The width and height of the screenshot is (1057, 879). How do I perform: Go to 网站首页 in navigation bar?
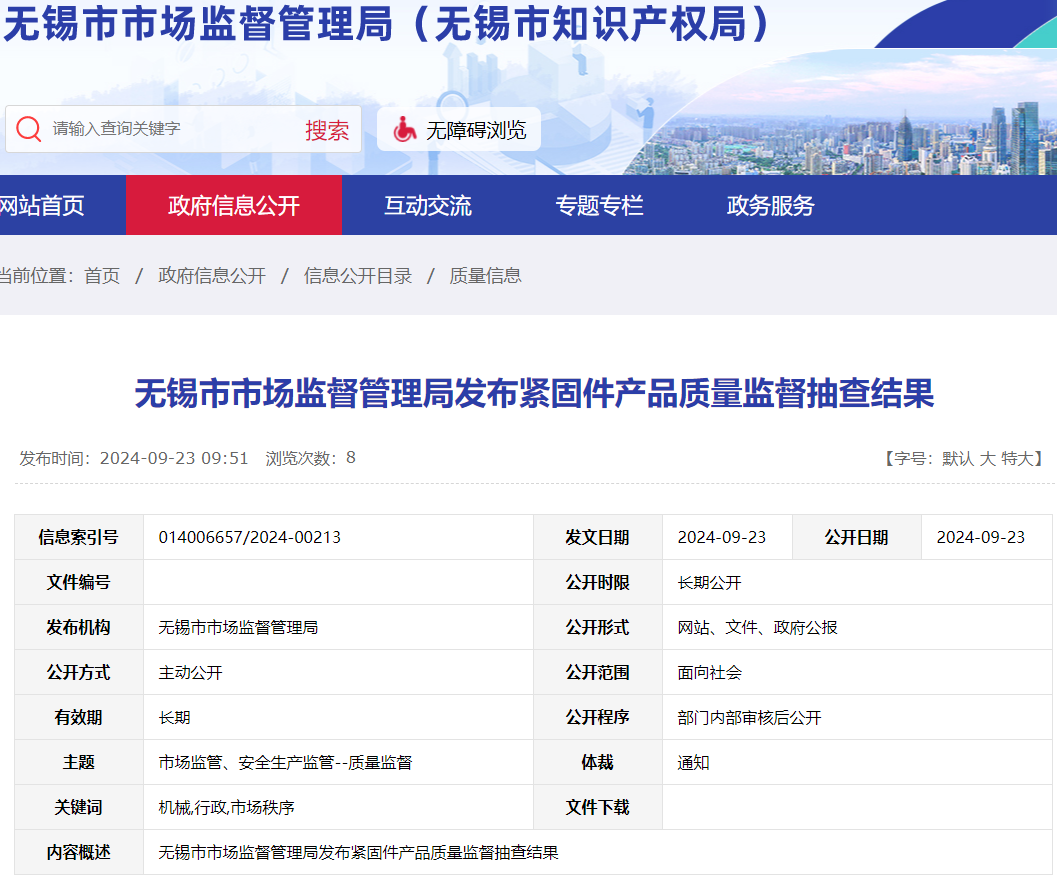coord(42,206)
